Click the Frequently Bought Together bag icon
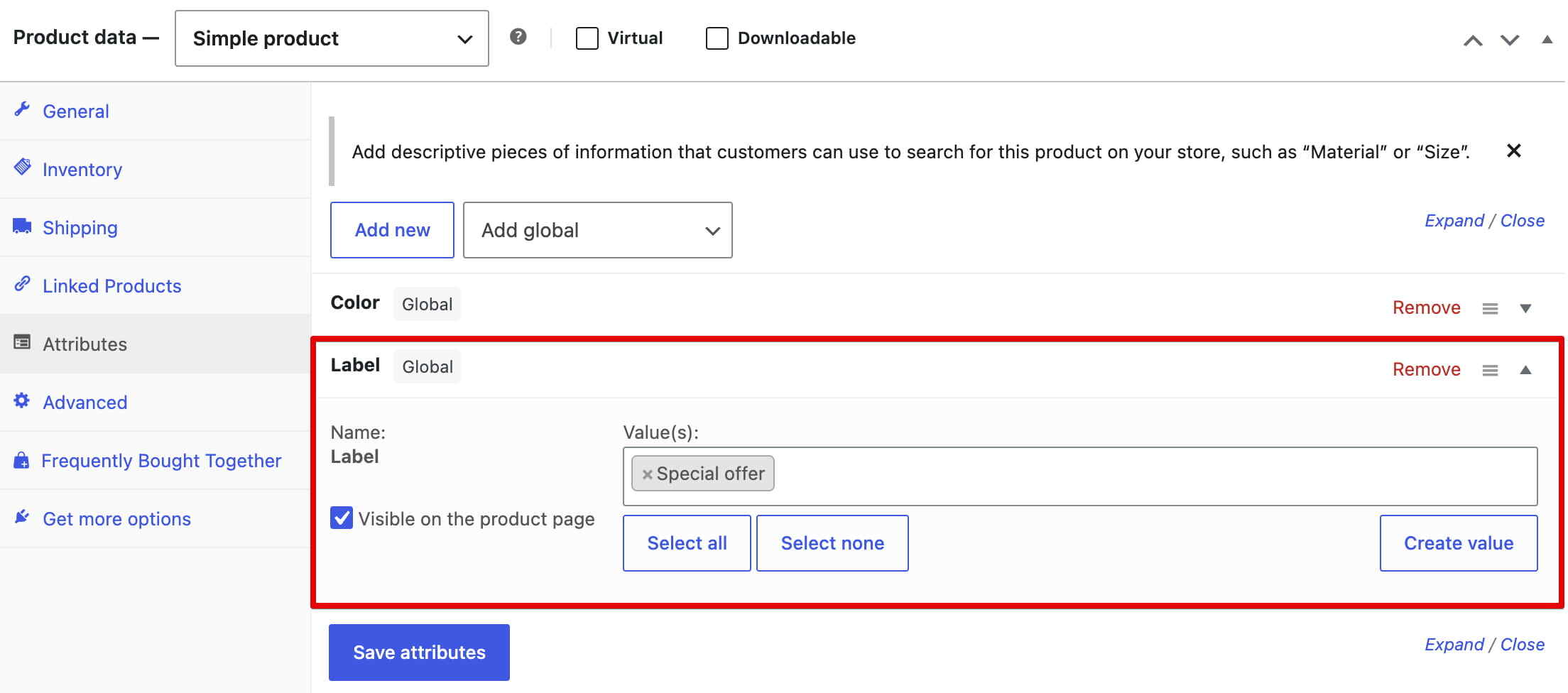This screenshot has width=1568, height=693. pos(22,460)
